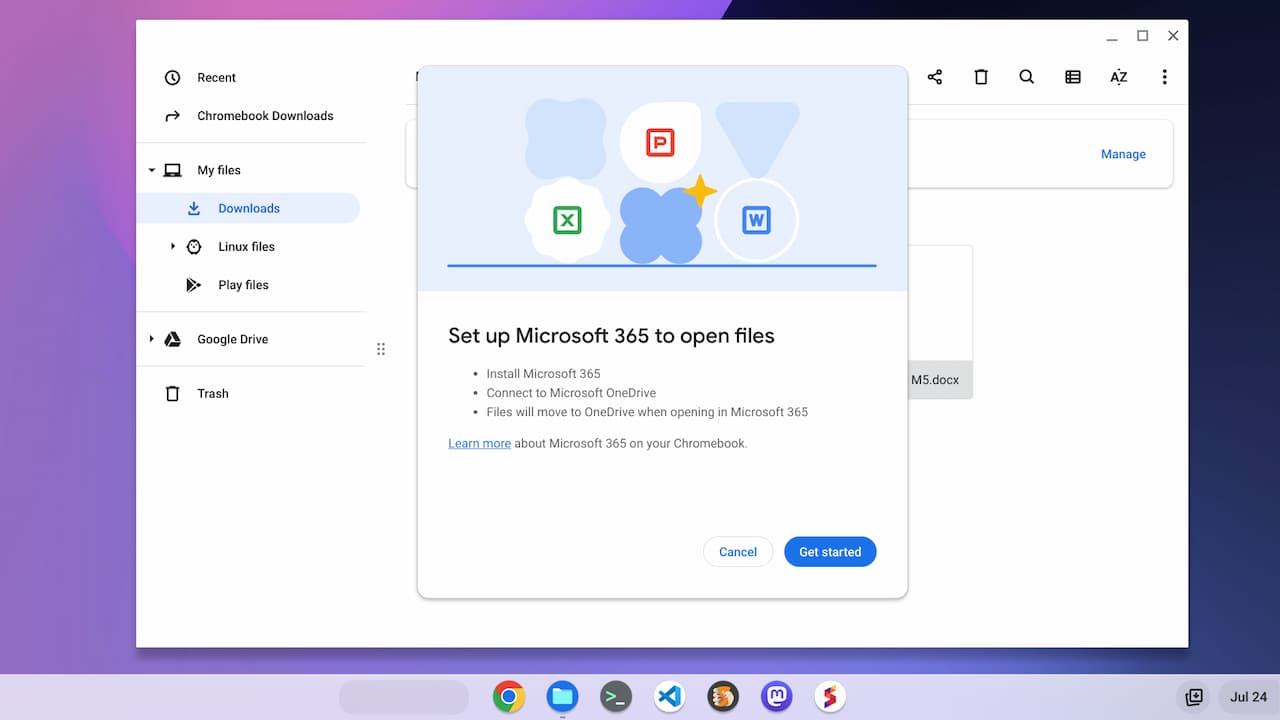
Task: Click the M5.docx file thumbnail
Action: tap(939, 322)
